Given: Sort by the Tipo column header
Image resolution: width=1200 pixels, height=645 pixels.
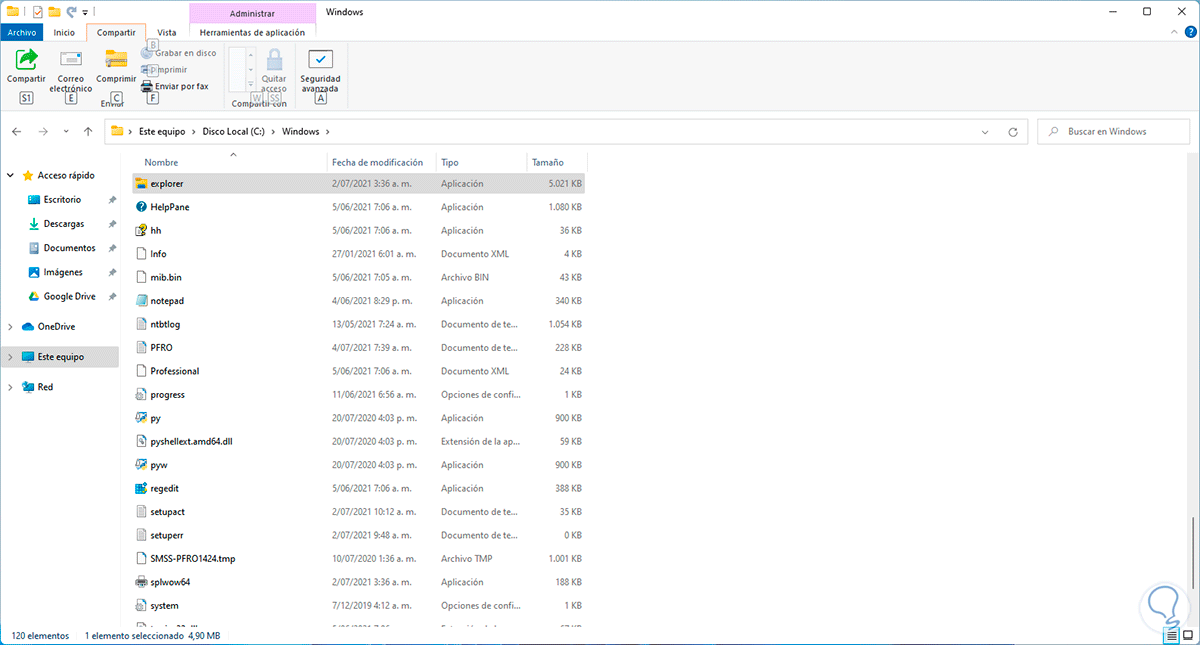Looking at the screenshot, I should [x=482, y=162].
